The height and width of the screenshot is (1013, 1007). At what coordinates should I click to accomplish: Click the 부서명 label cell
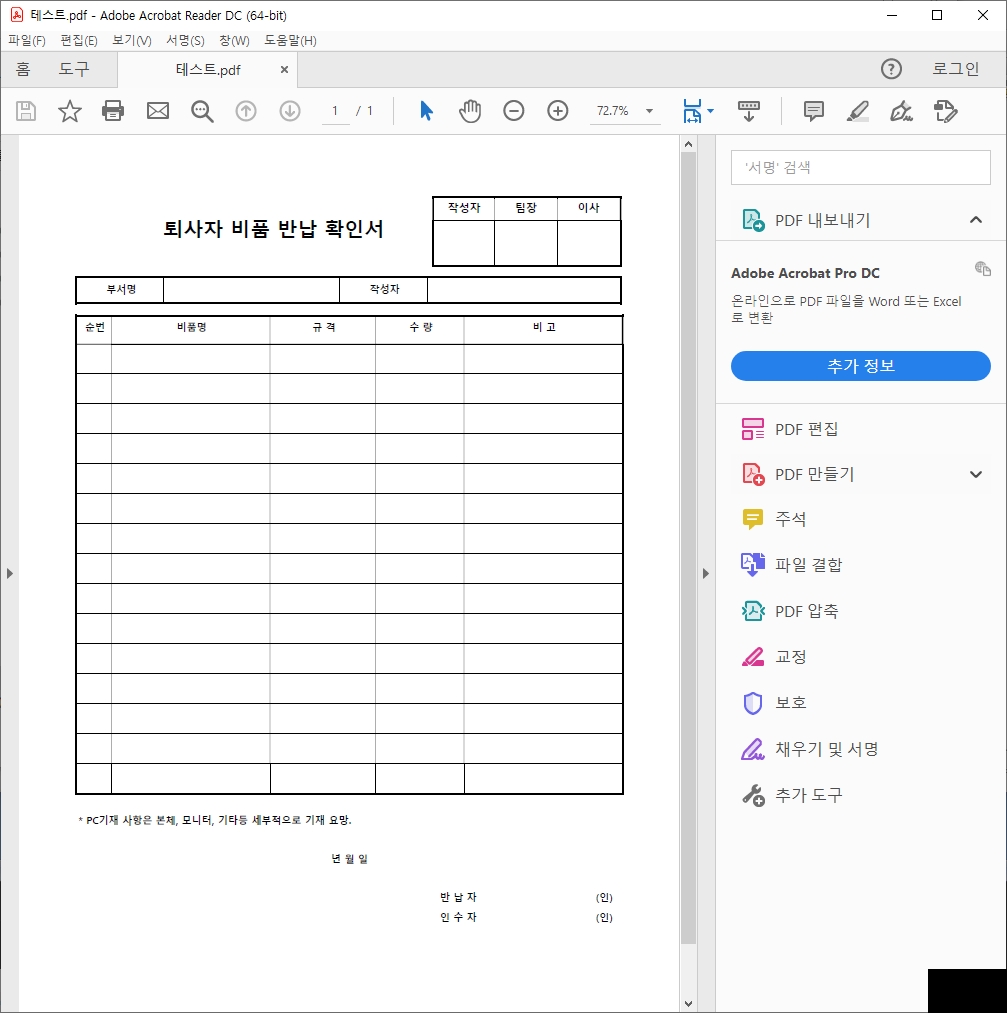pyautogui.click(x=121, y=289)
